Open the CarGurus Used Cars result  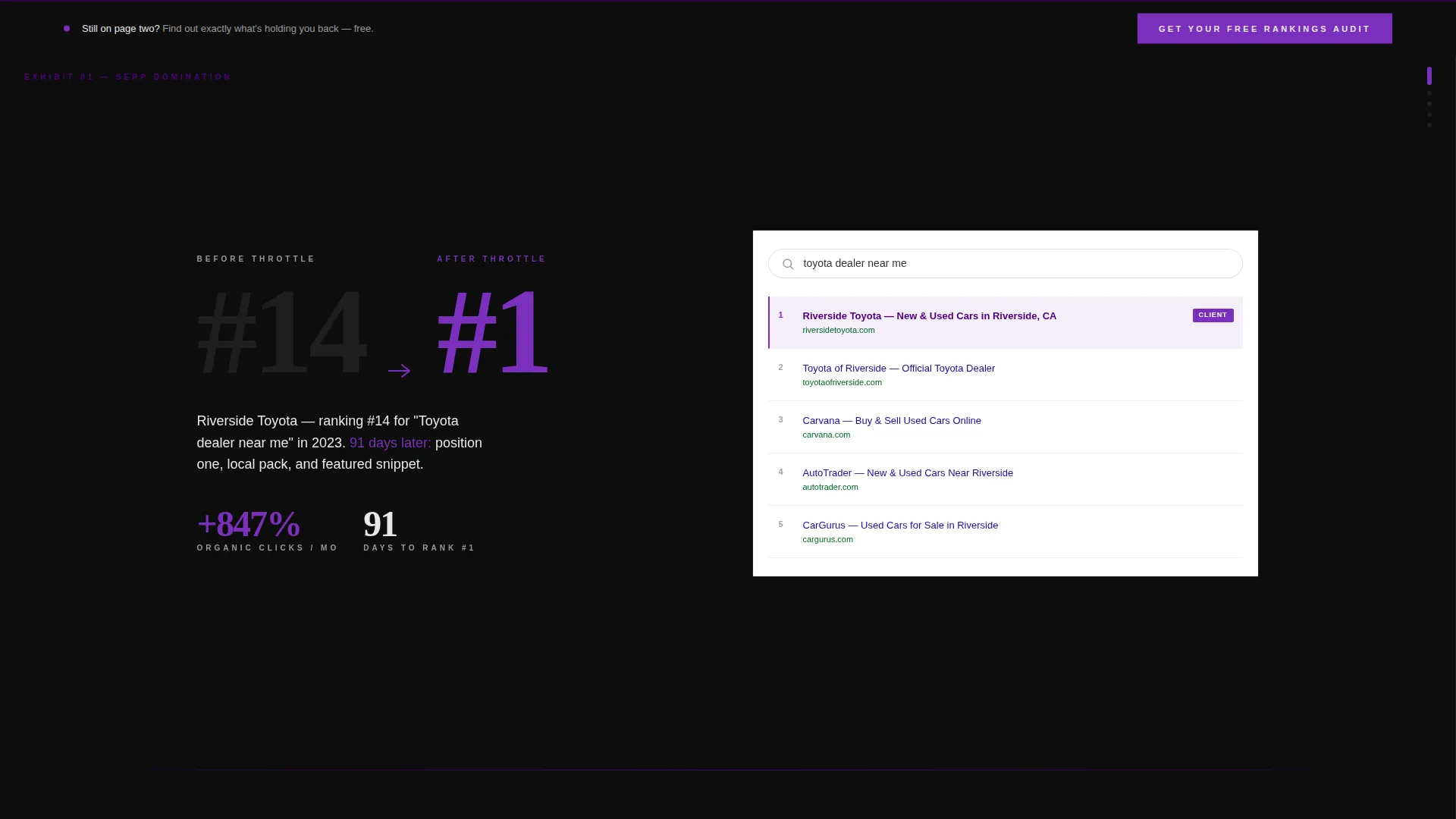900,526
